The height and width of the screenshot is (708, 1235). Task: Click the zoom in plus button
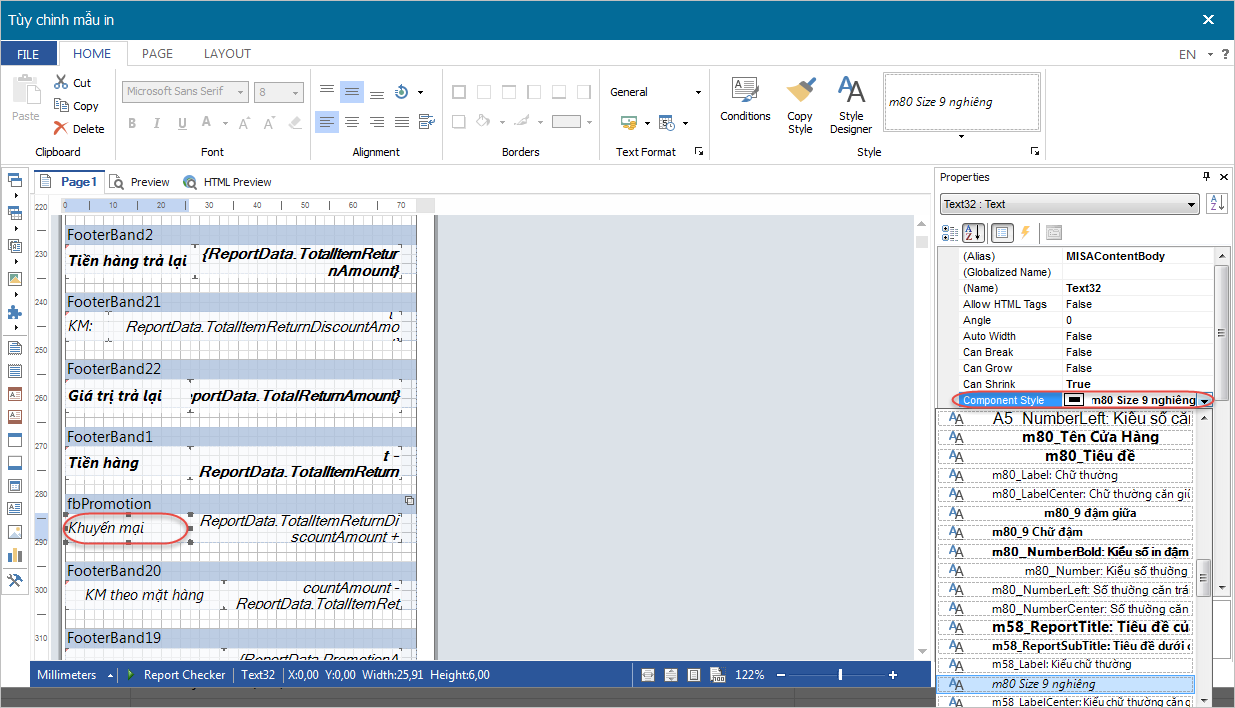pos(893,675)
